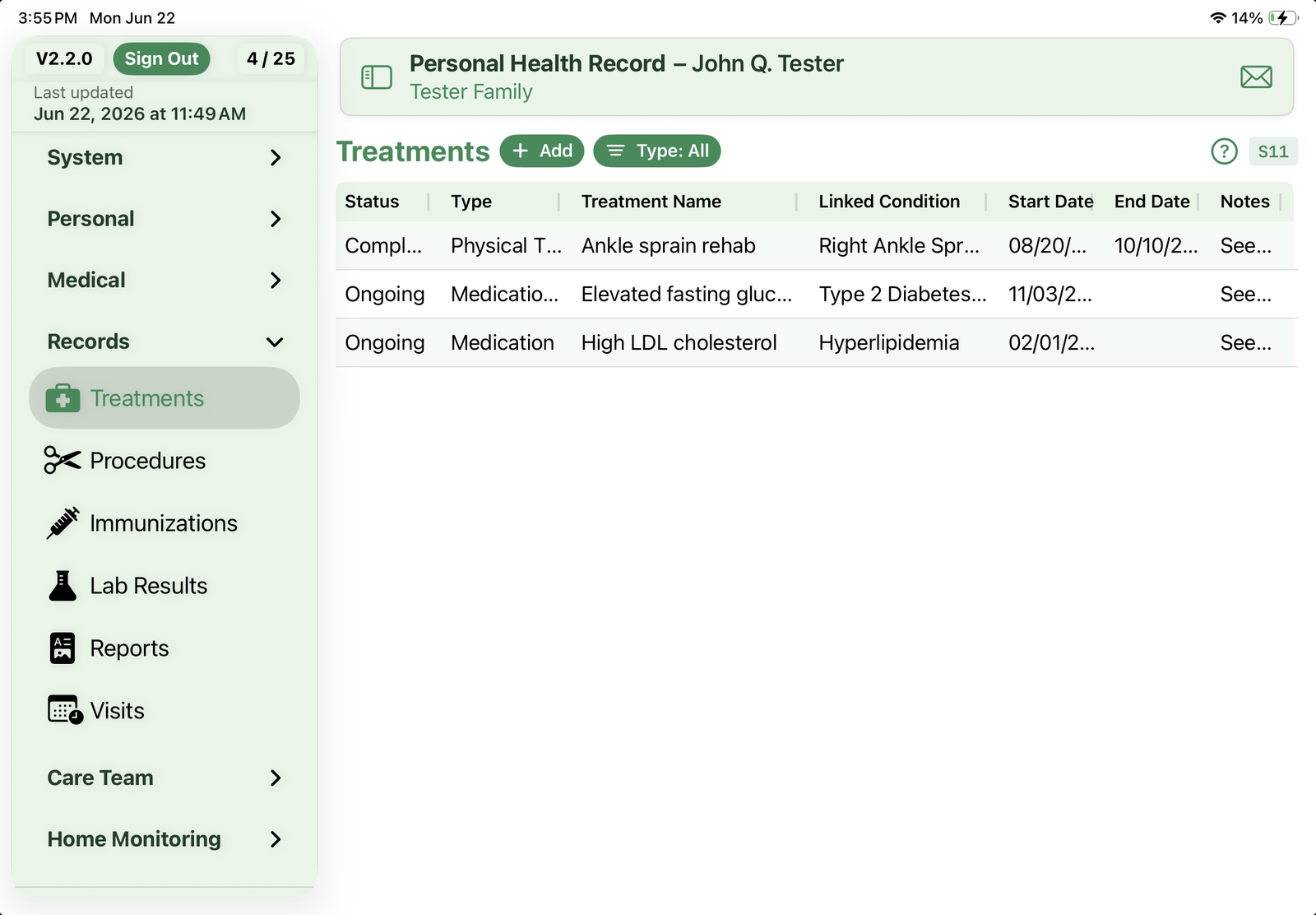Add a new treatment
The image size is (1316, 915).
(x=542, y=151)
